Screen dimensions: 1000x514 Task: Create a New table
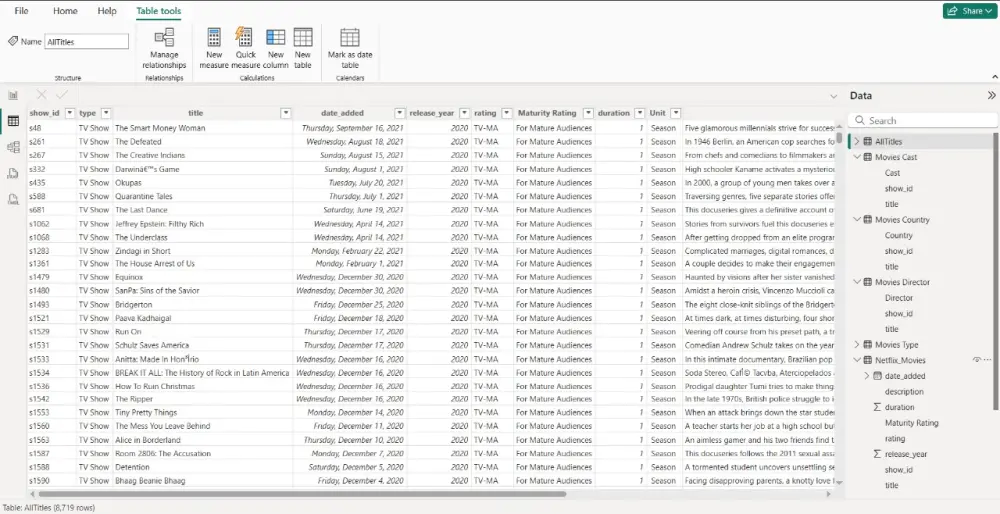[x=303, y=48]
